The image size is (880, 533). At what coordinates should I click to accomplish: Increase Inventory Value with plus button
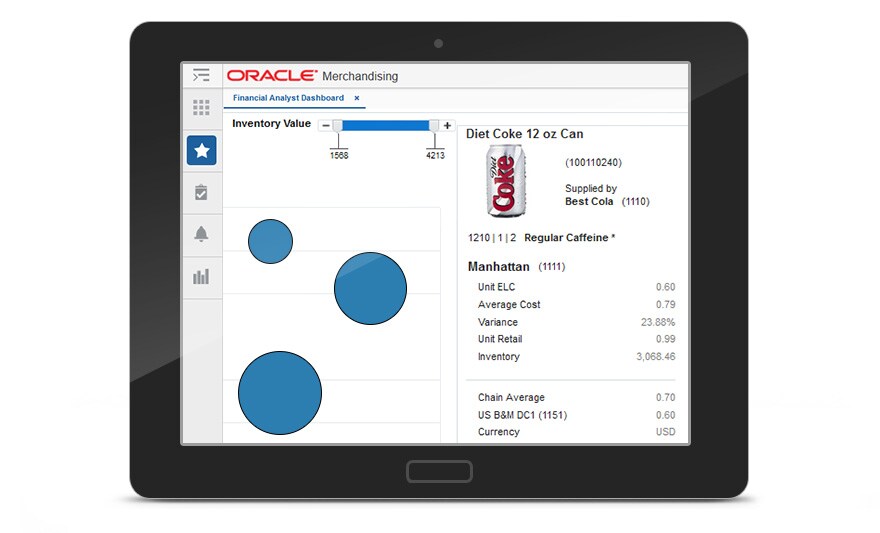pyautogui.click(x=447, y=126)
